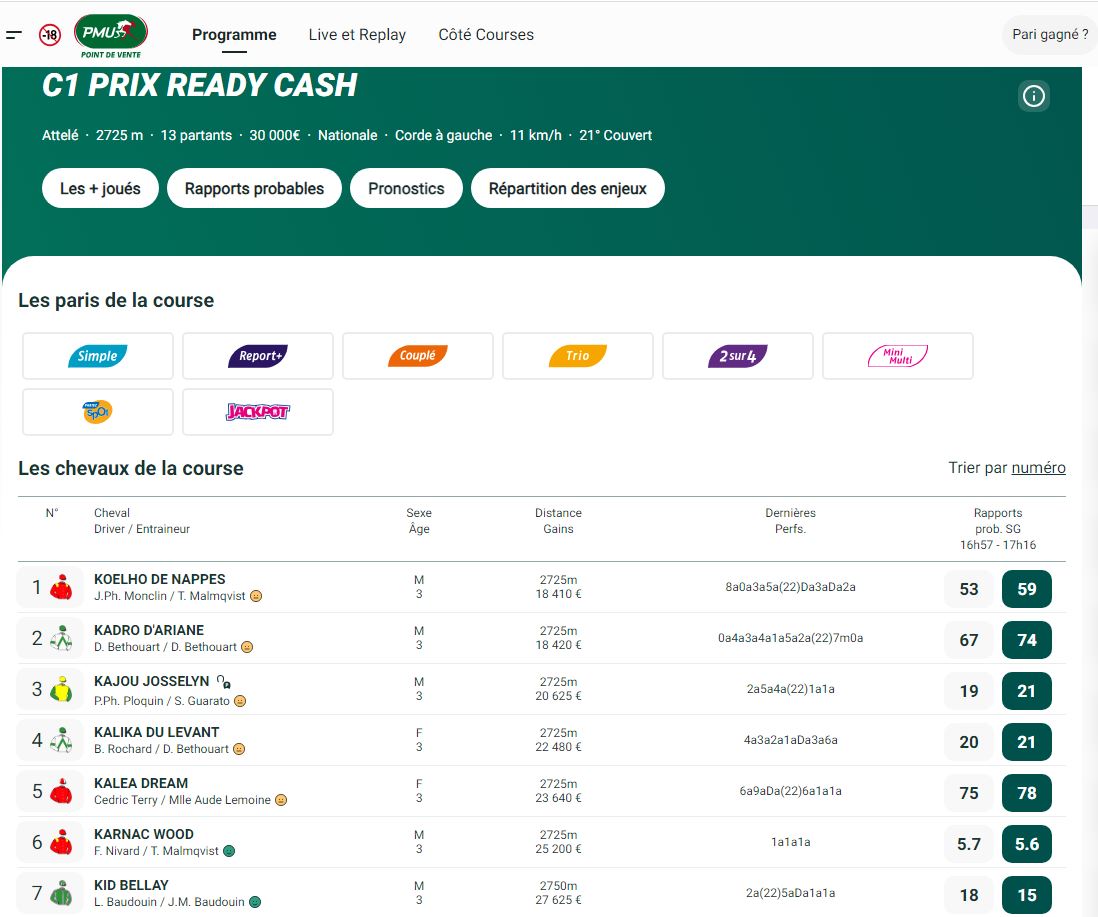Screen dimensions: 1098x917
Task: Open horse KADRO D'ARIANE
Action: point(149,630)
